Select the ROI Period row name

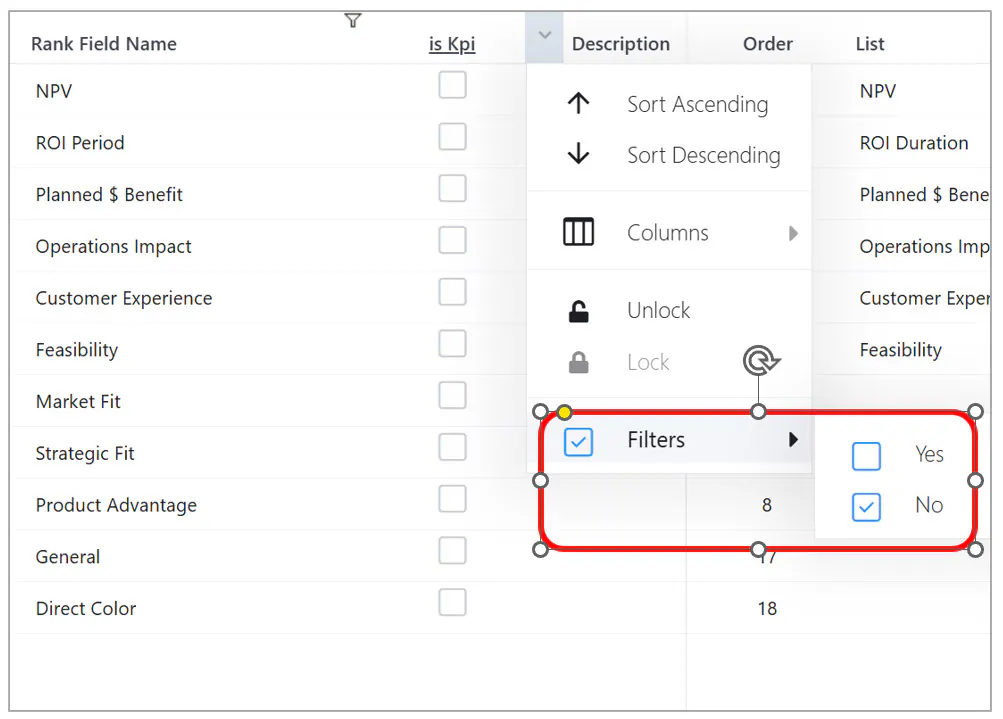pyautogui.click(x=80, y=143)
